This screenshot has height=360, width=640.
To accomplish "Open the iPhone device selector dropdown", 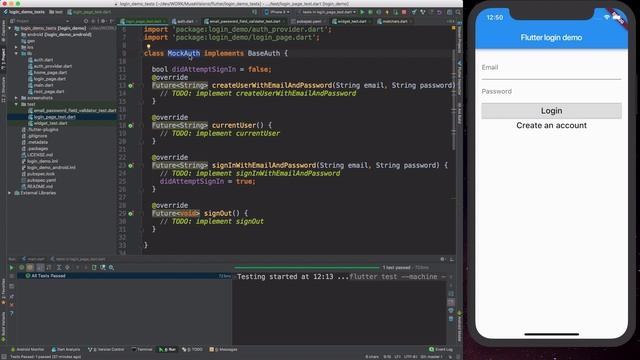I will coord(277,12).
